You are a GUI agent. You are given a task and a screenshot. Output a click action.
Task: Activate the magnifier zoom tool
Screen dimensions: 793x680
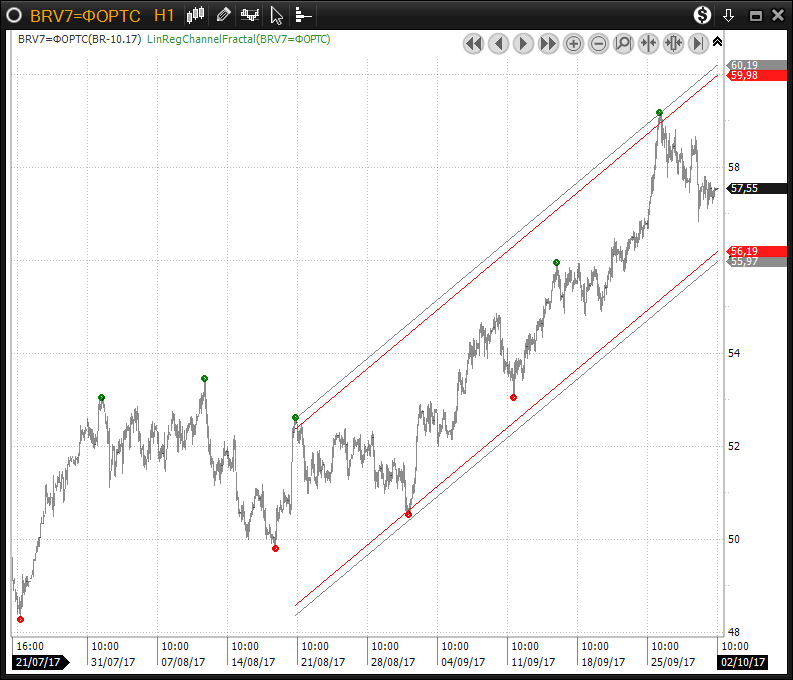pyautogui.click(x=623, y=43)
